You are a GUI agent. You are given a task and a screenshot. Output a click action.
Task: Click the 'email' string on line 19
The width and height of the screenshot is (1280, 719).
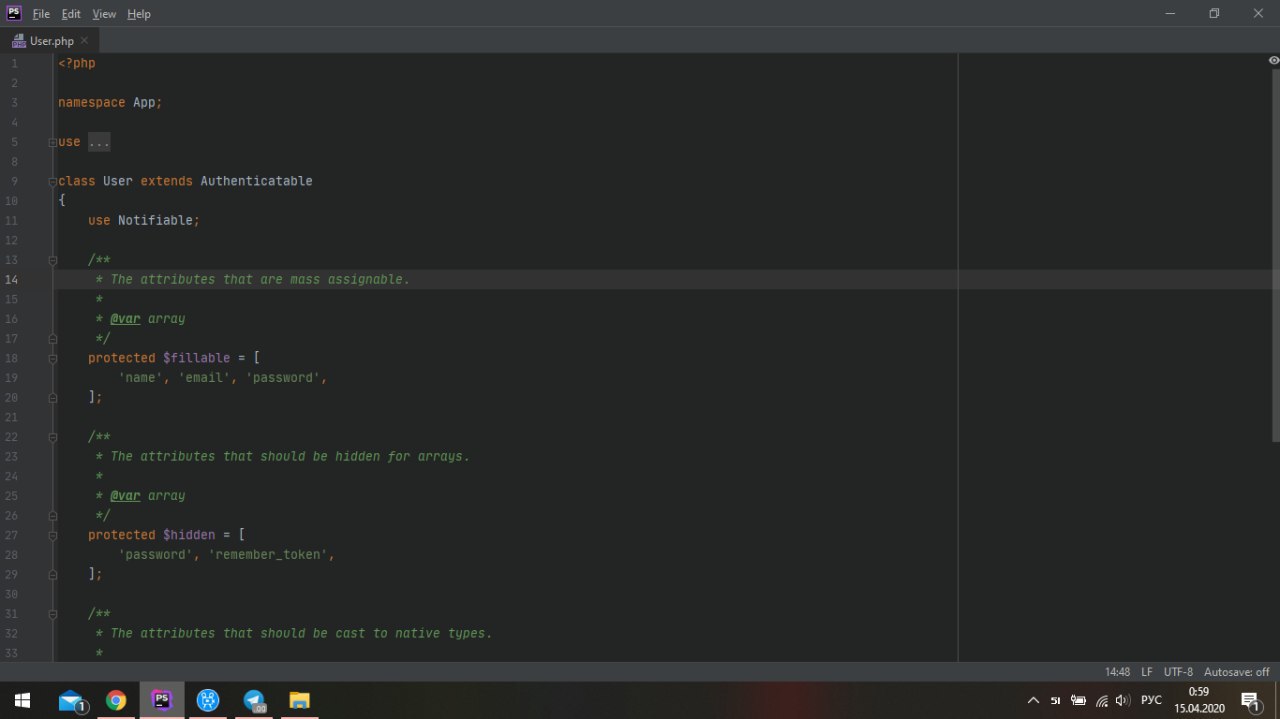tap(204, 378)
